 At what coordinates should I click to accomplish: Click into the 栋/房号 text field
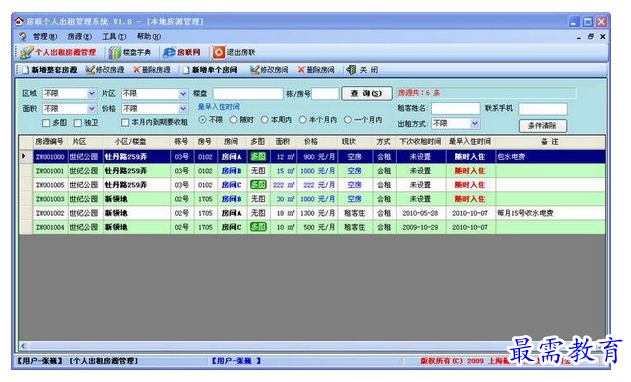tap(325, 94)
